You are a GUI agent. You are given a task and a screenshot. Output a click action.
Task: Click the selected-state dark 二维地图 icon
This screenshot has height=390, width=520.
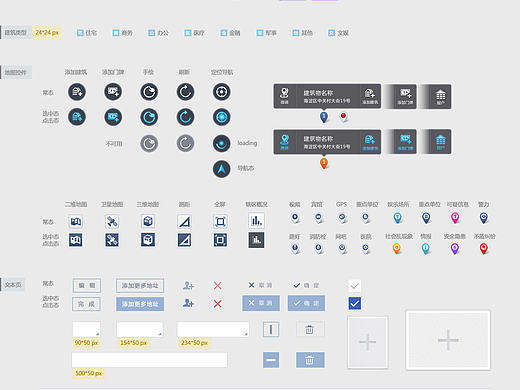pos(76,240)
